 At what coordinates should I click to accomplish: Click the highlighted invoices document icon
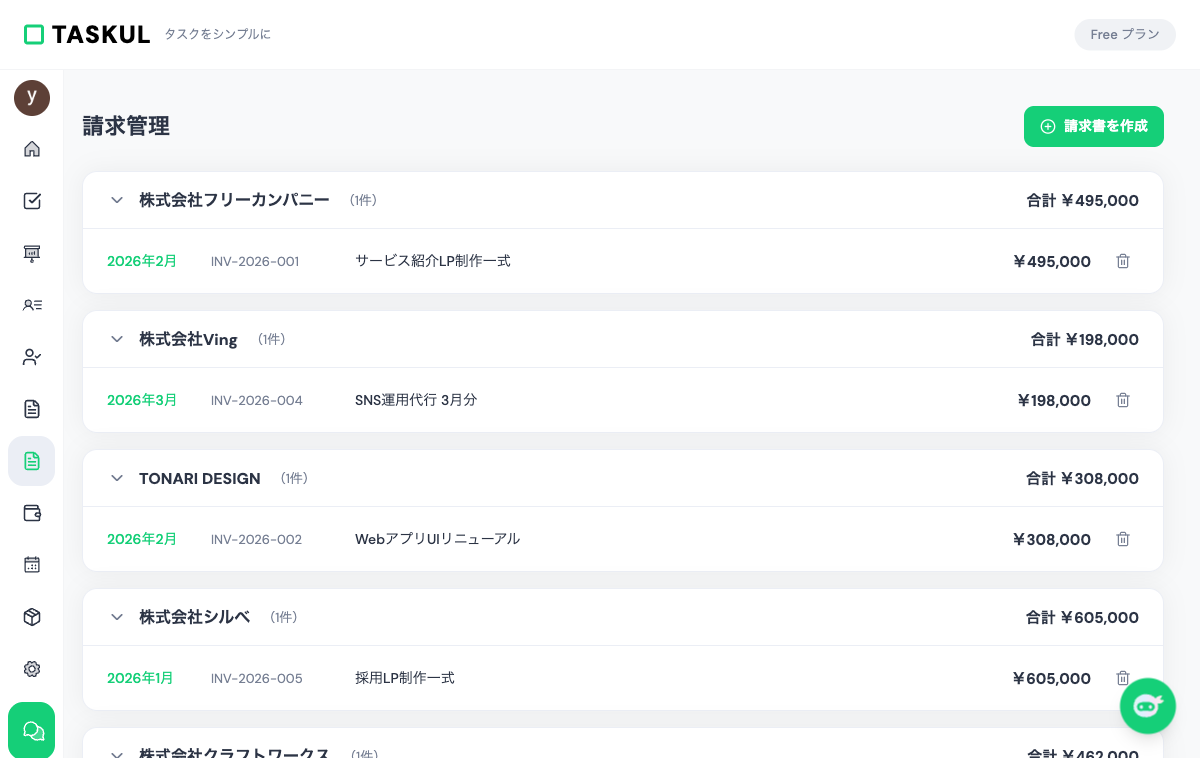tap(32, 461)
